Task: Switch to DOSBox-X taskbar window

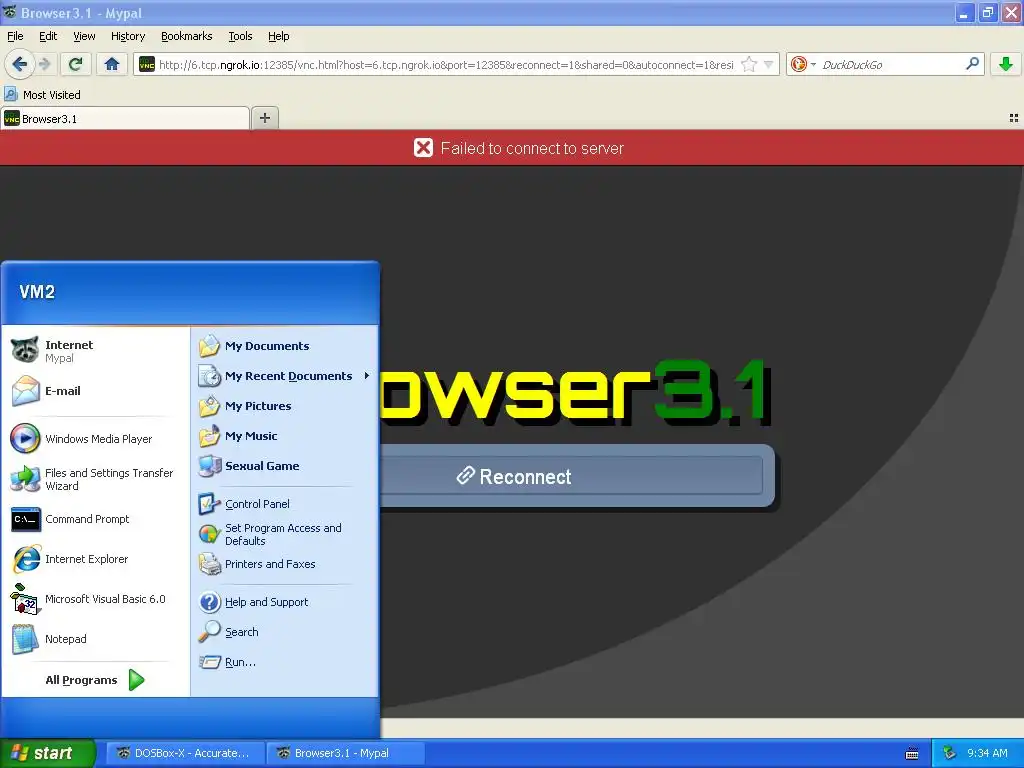Action: 185,753
